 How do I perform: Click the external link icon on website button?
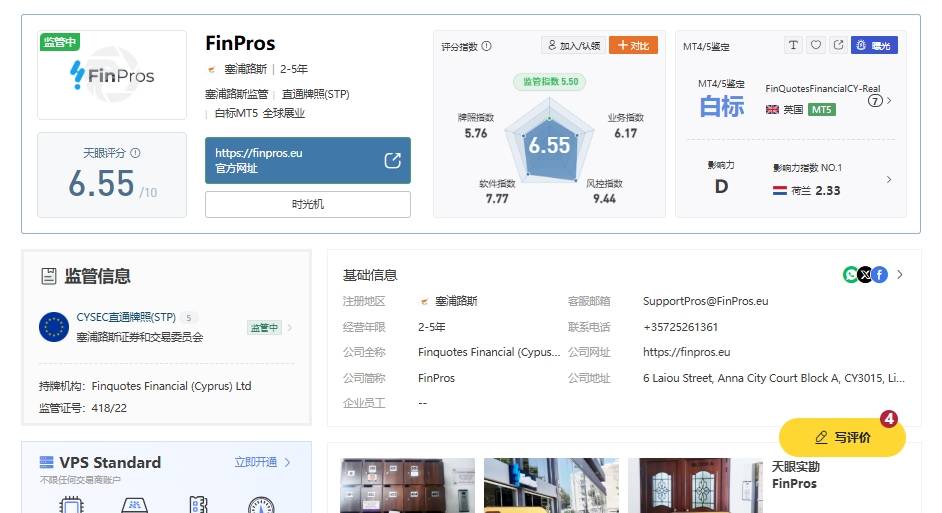tap(392, 160)
